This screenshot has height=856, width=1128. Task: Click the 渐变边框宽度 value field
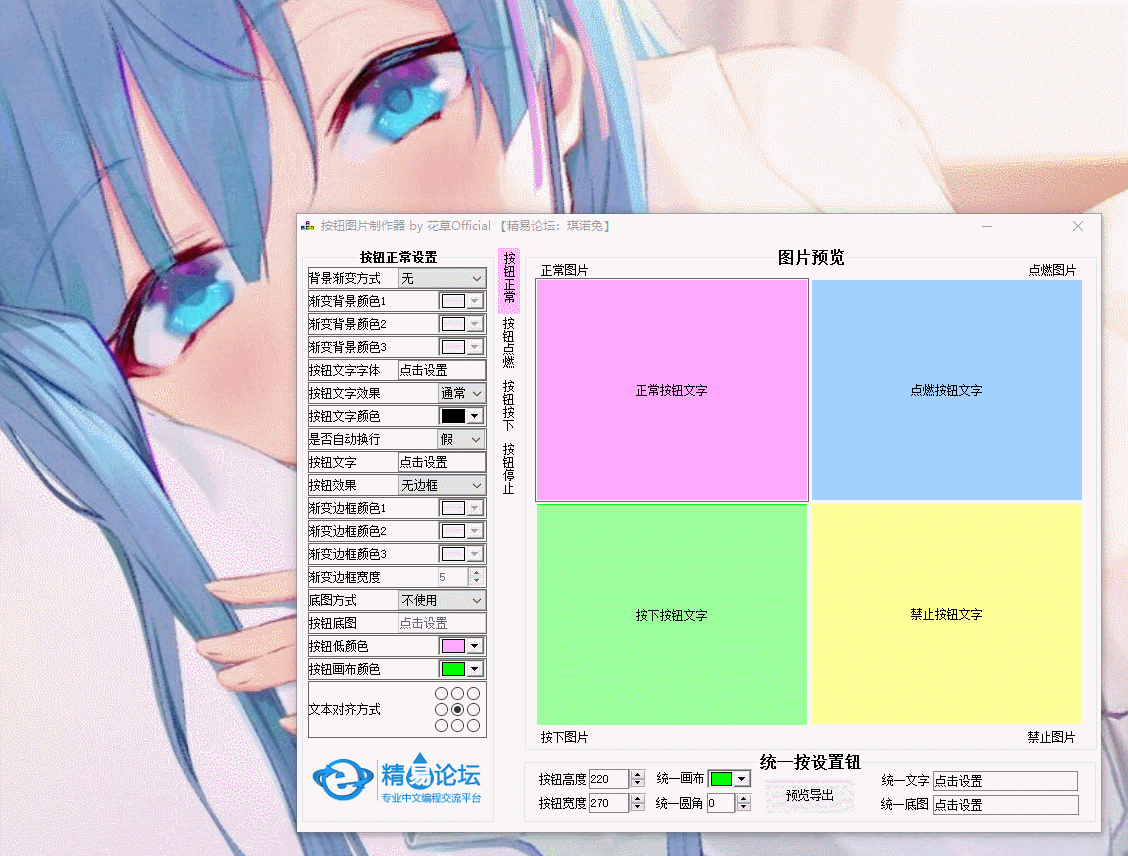pos(452,578)
